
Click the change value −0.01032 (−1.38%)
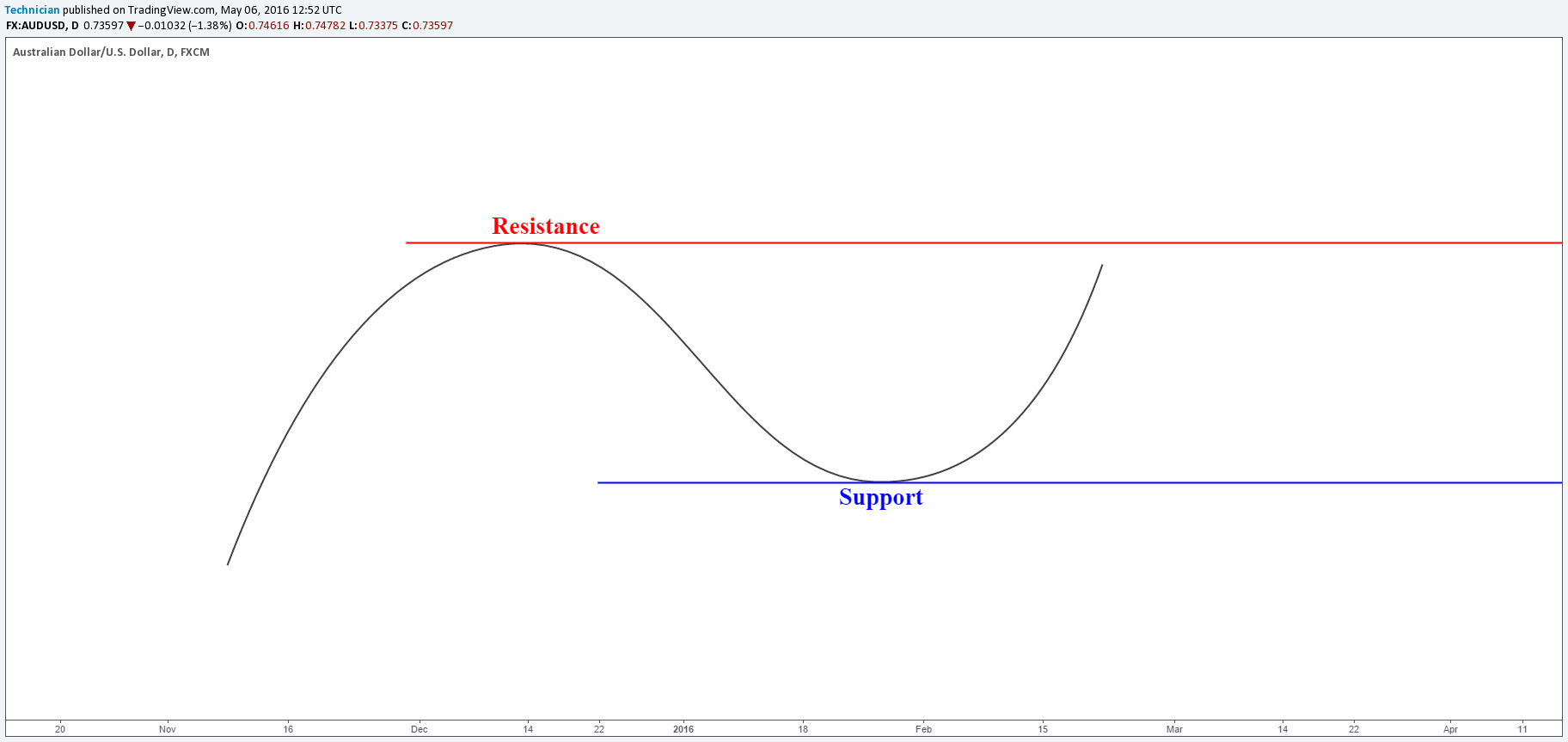click(185, 26)
